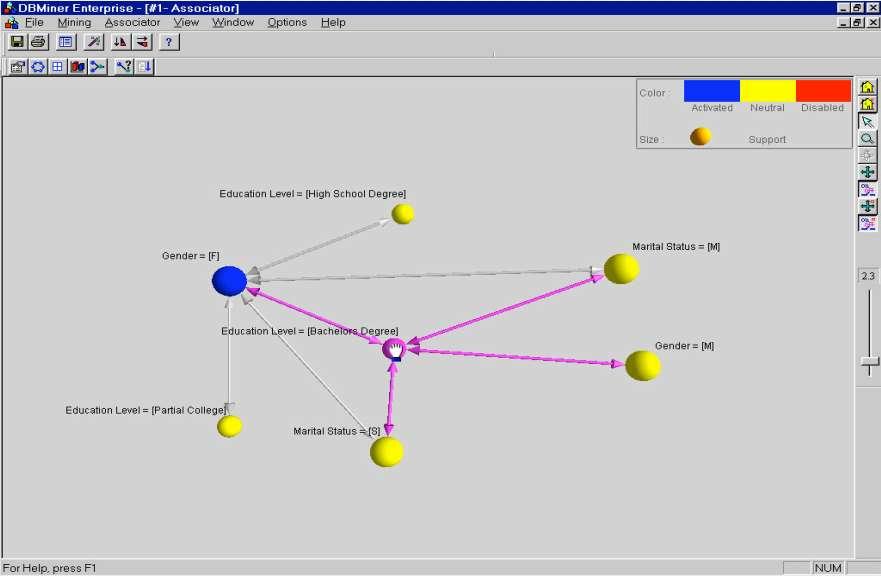Viewport: 881px width, 576px height.
Task: Click the red and blue bars chart icon
Action: point(77,67)
